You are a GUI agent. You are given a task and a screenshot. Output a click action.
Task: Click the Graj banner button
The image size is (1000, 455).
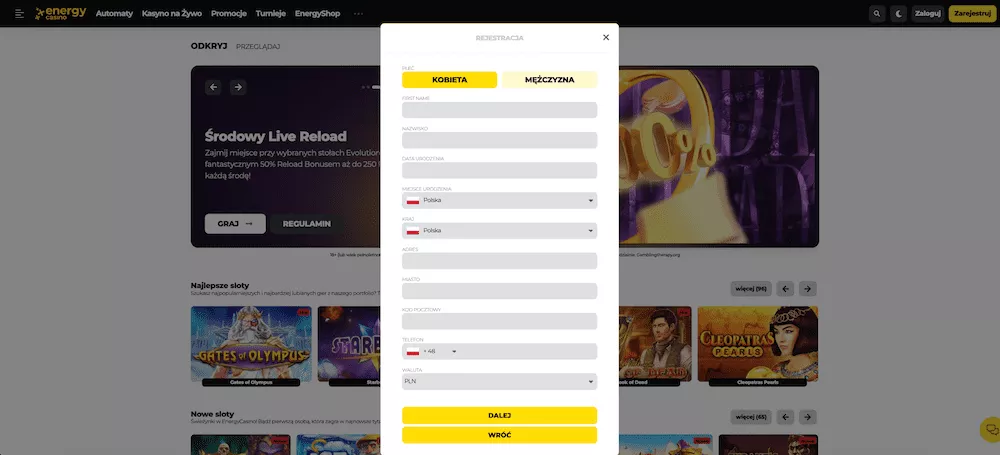(x=235, y=224)
